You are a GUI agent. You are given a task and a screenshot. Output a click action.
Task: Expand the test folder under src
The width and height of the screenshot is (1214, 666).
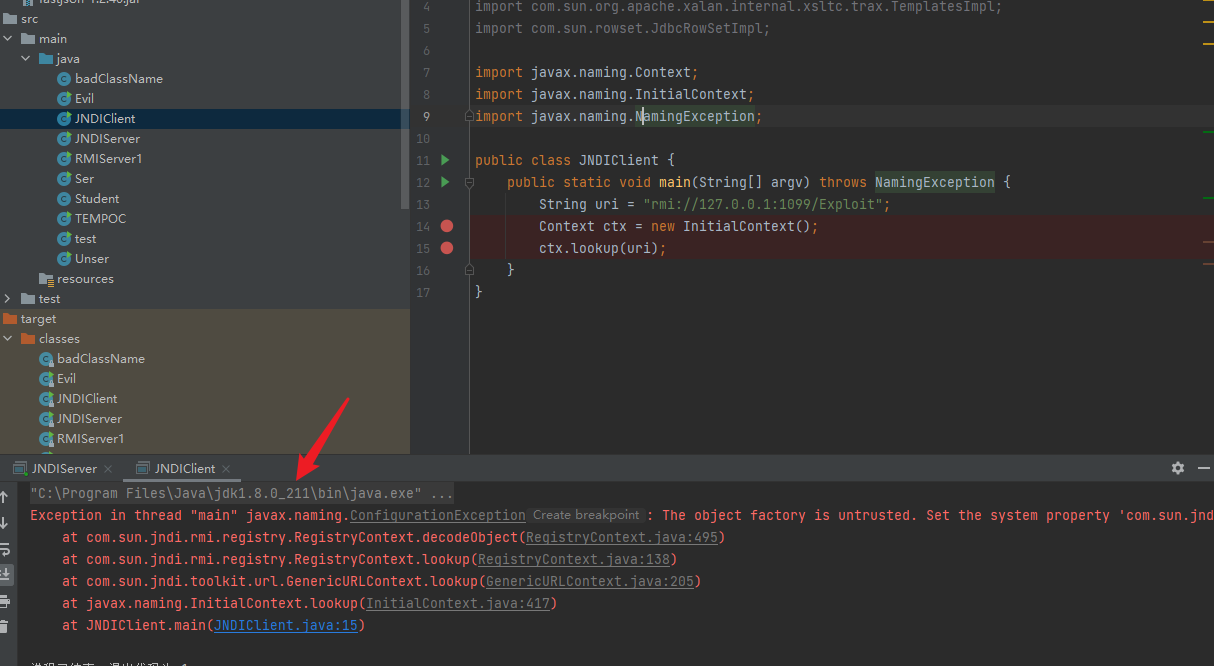point(8,298)
